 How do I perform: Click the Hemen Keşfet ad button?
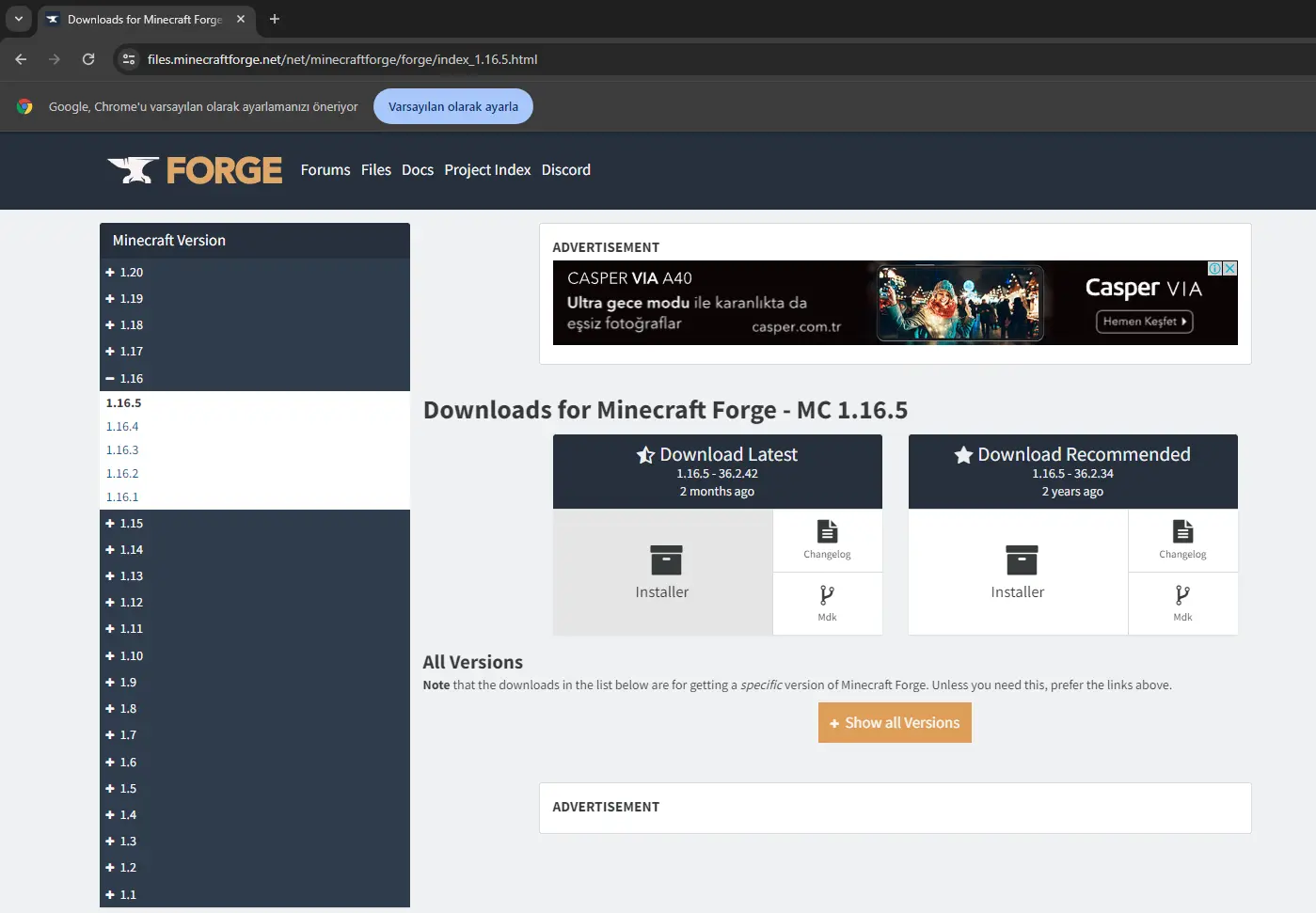pyautogui.click(x=1145, y=322)
